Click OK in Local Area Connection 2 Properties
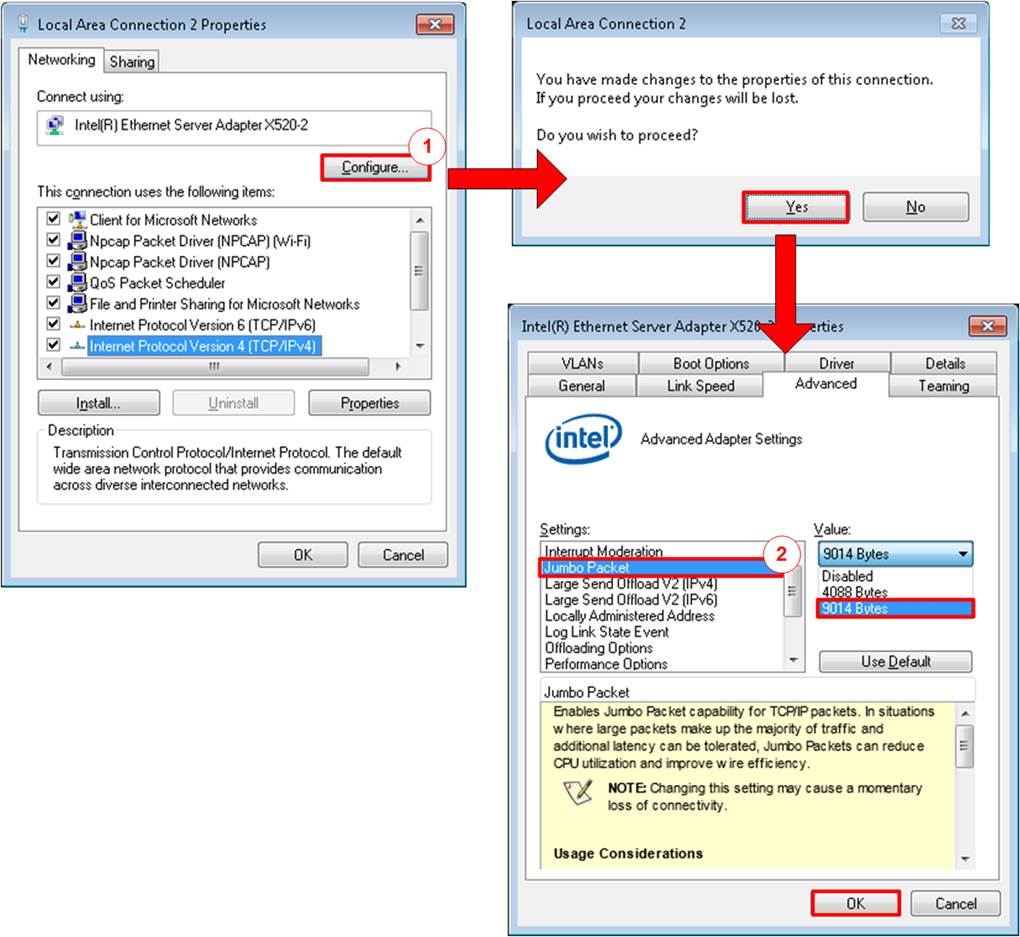Screen dimensions: 1020x937 [302, 555]
